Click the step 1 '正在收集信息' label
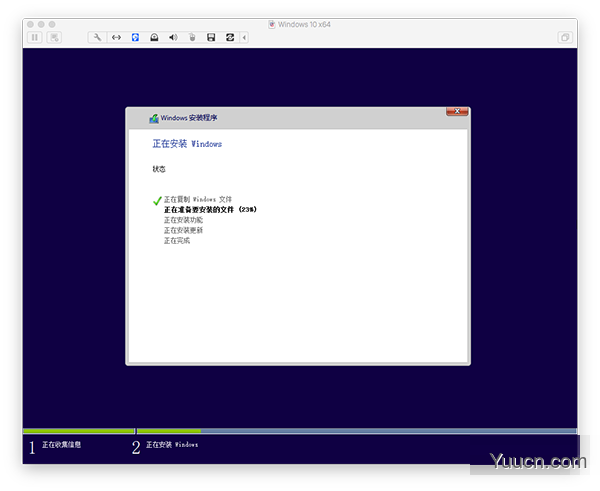This screenshot has width=600, height=491. (61, 444)
